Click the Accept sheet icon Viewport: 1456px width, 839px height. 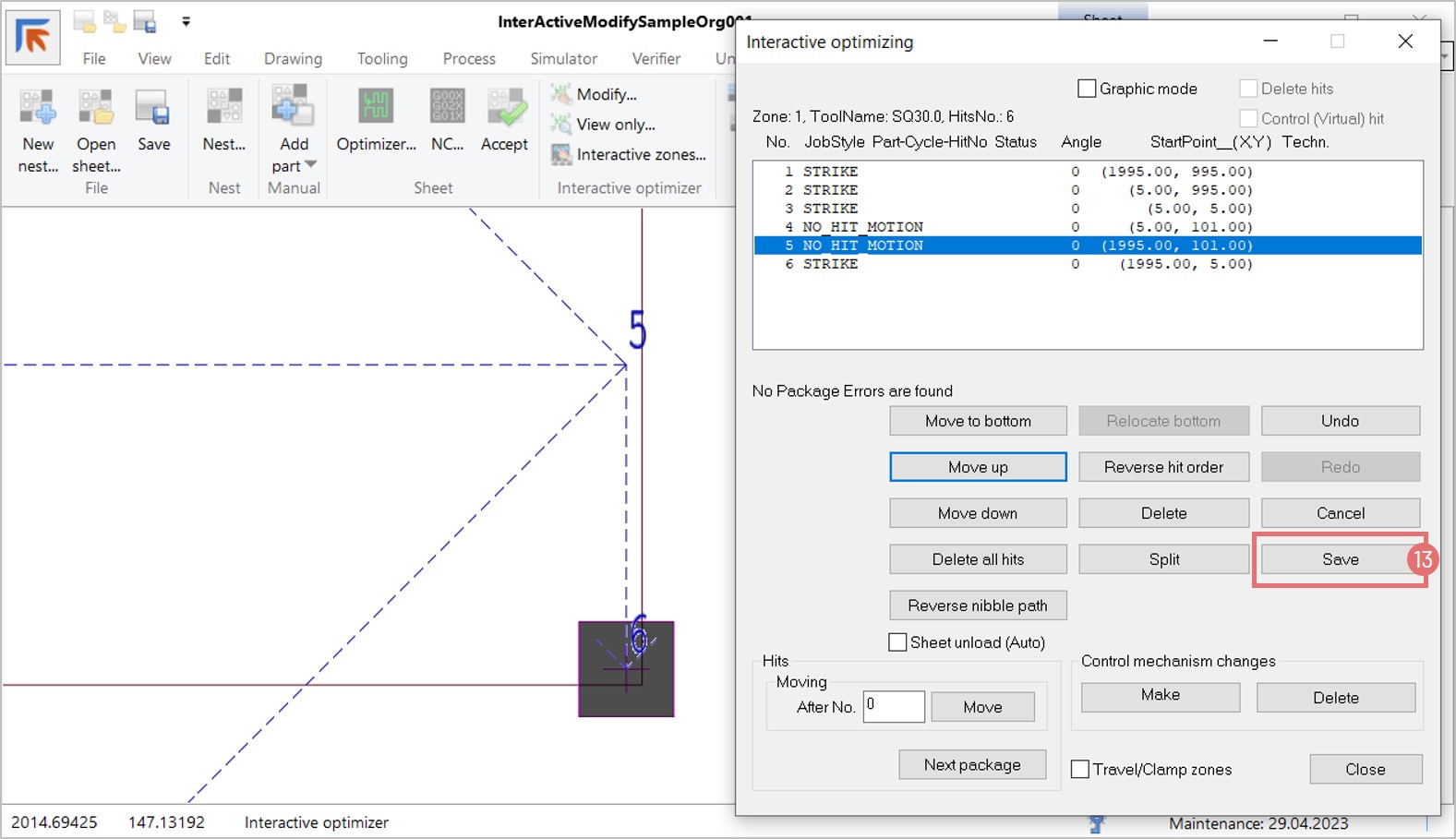pyautogui.click(x=505, y=109)
